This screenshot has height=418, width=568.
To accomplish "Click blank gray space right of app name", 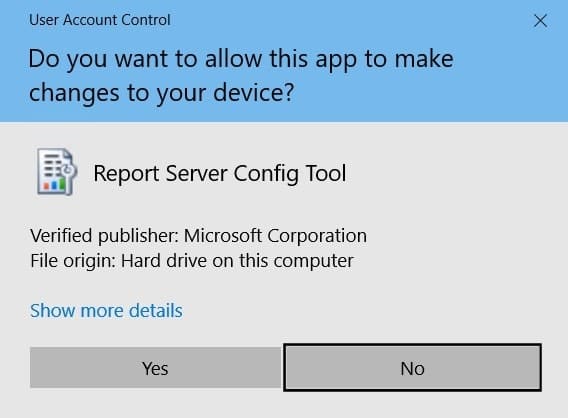I will [x=453, y=174].
